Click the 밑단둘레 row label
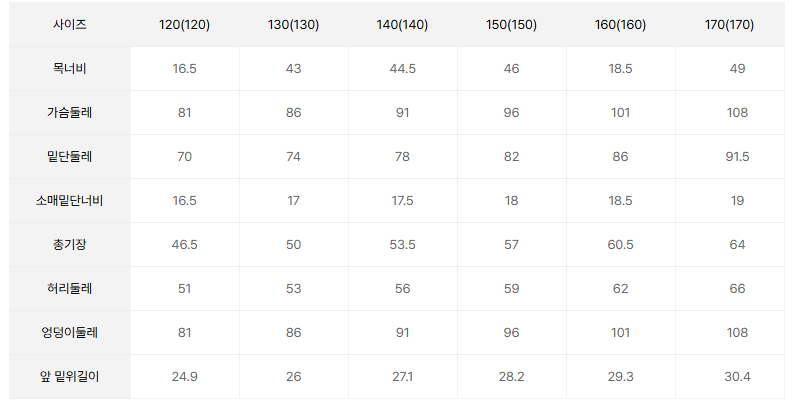 pyautogui.click(x=70, y=156)
